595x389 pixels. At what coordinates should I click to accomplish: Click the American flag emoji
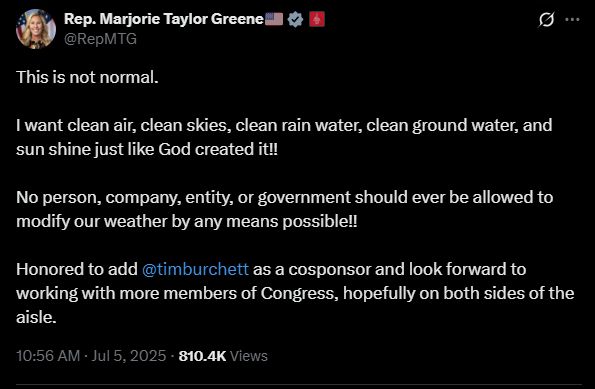pos(274,19)
